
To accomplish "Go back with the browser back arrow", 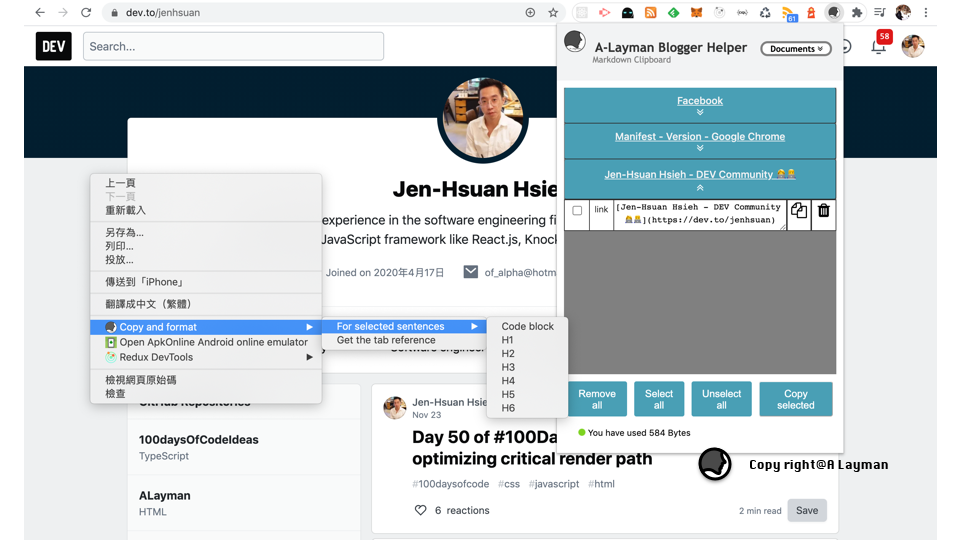I will click(x=40, y=12).
